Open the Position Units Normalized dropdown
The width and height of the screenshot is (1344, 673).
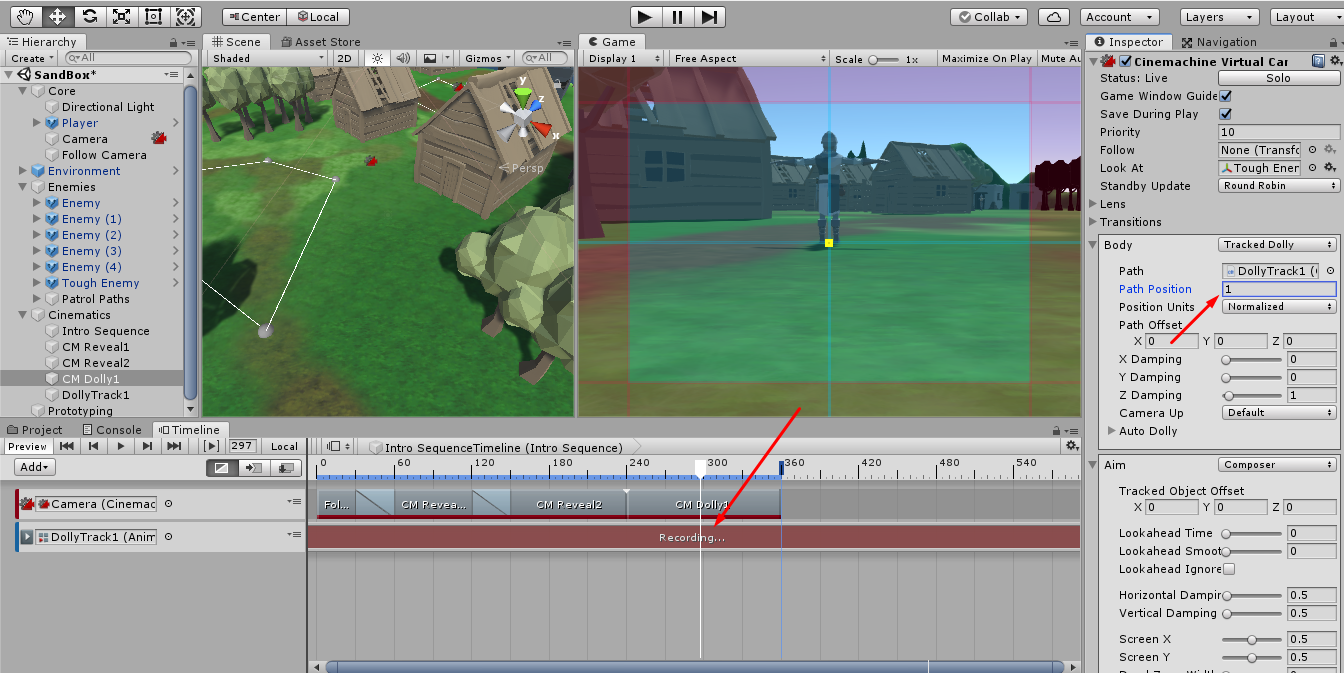1278,306
